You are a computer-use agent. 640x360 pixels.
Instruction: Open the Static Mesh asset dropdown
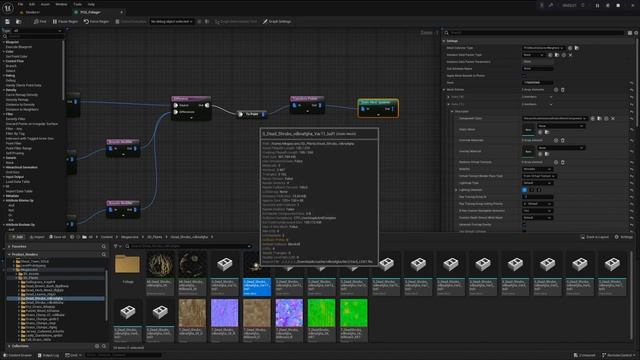pyautogui.click(x=561, y=126)
